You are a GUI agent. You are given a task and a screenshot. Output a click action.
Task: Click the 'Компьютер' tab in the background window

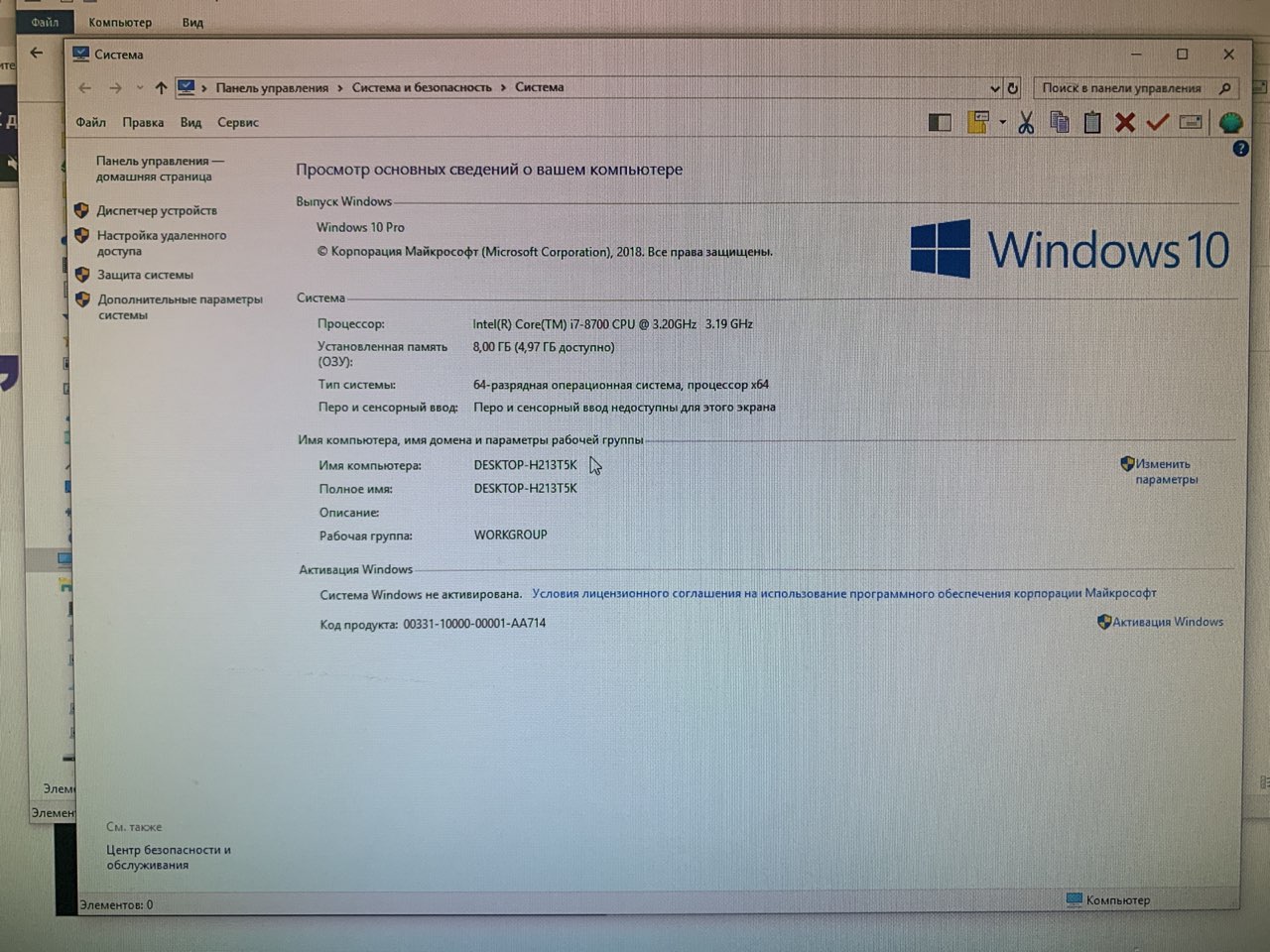tap(120, 22)
